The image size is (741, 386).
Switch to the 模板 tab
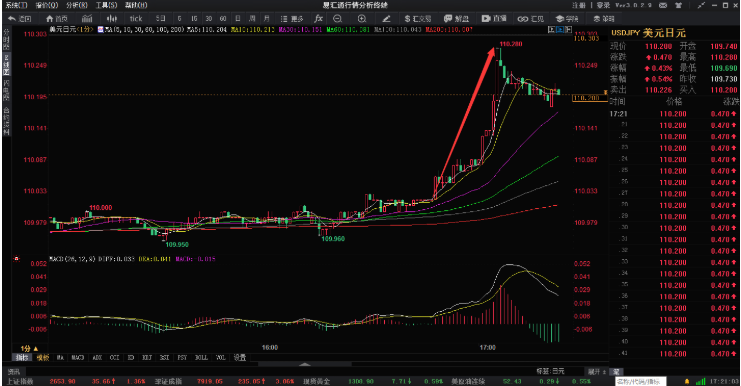point(43,358)
